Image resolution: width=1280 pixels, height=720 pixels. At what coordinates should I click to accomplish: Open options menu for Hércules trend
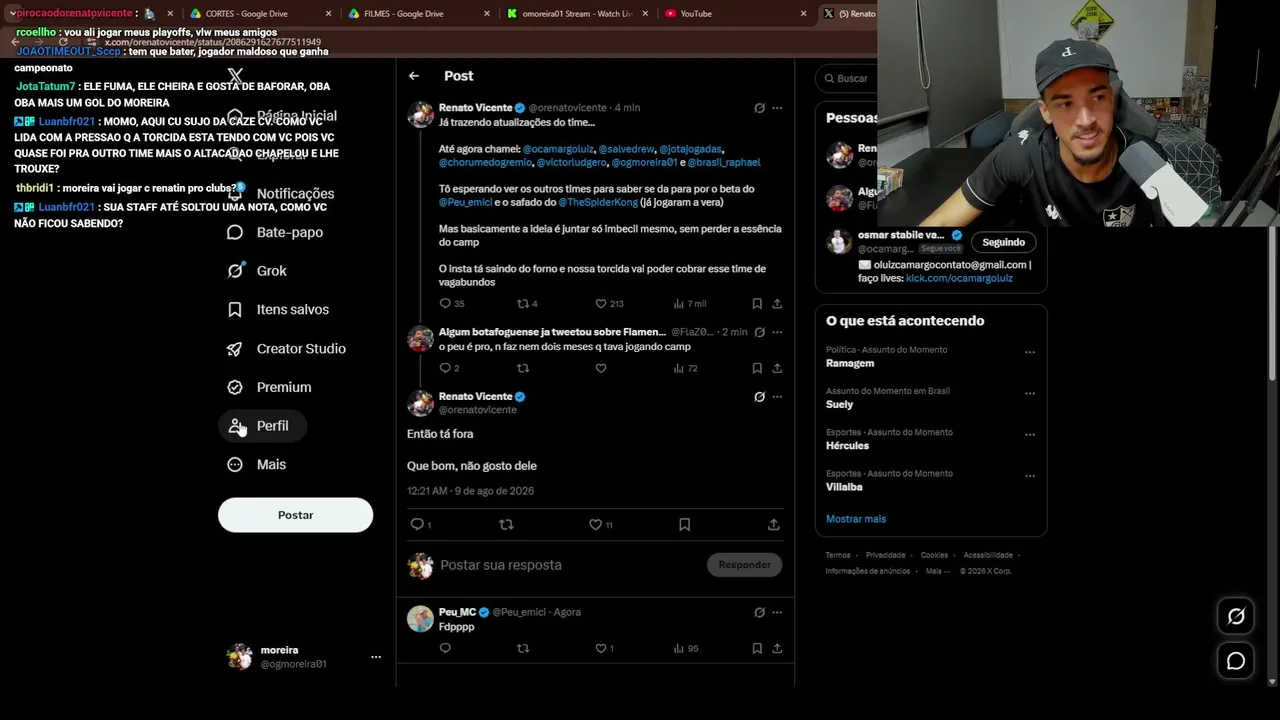1030,435
